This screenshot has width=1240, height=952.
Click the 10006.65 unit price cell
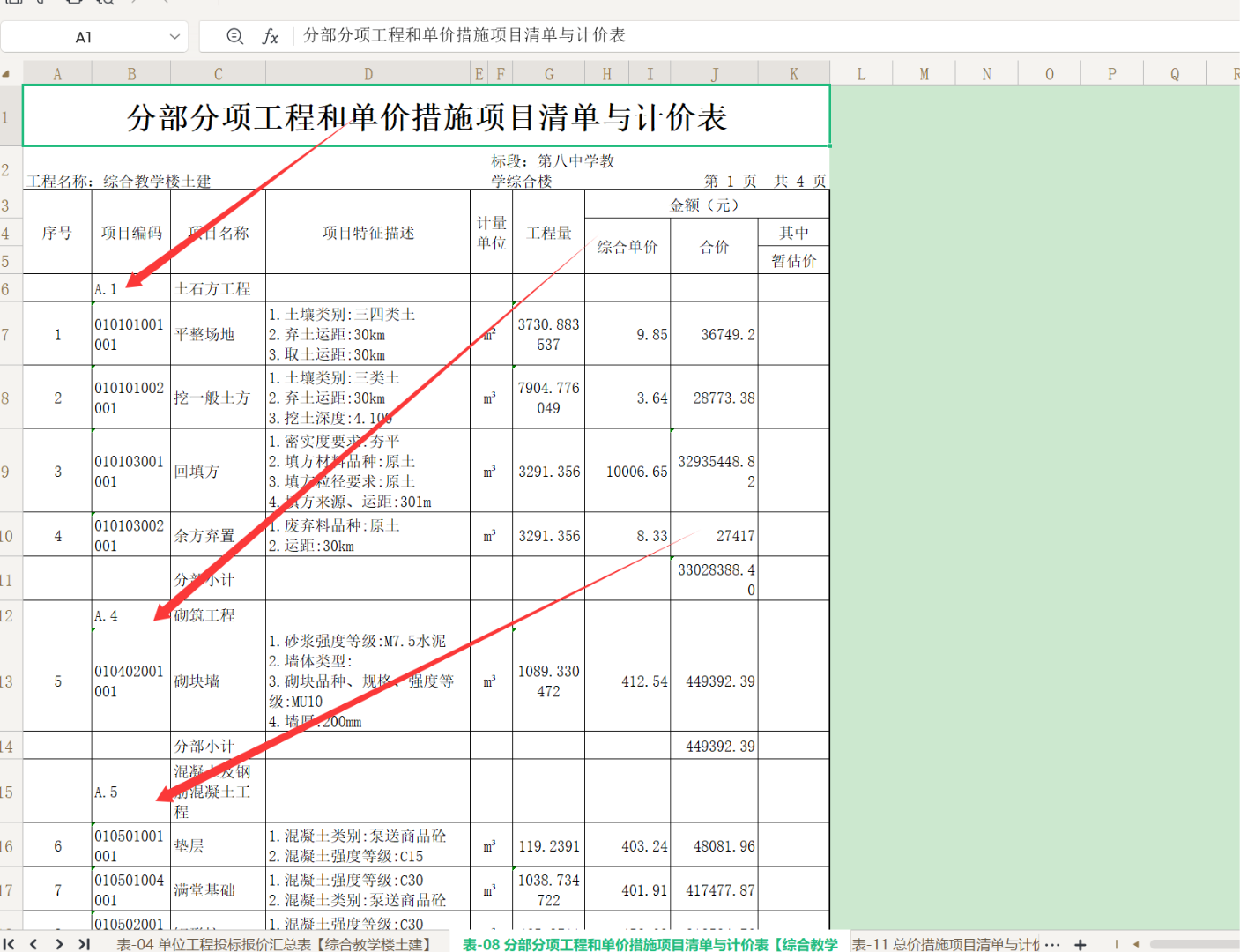[x=627, y=472]
